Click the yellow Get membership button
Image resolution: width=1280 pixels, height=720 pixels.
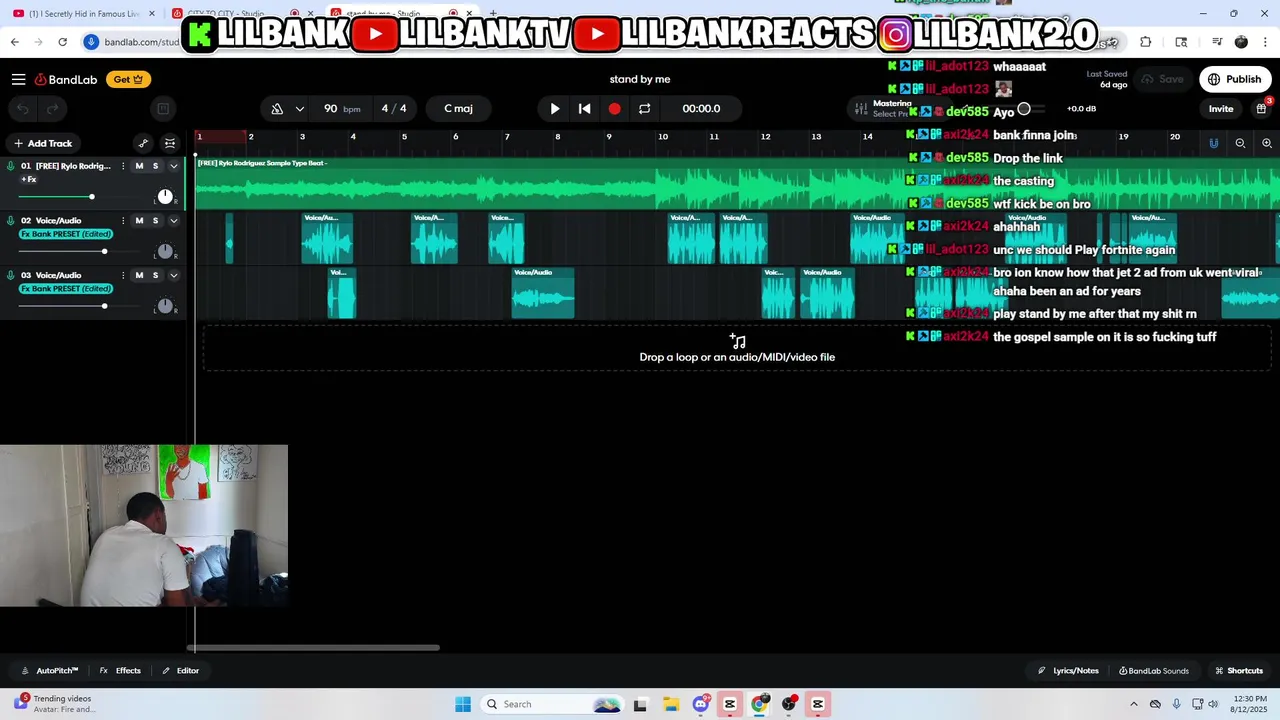(129, 79)
